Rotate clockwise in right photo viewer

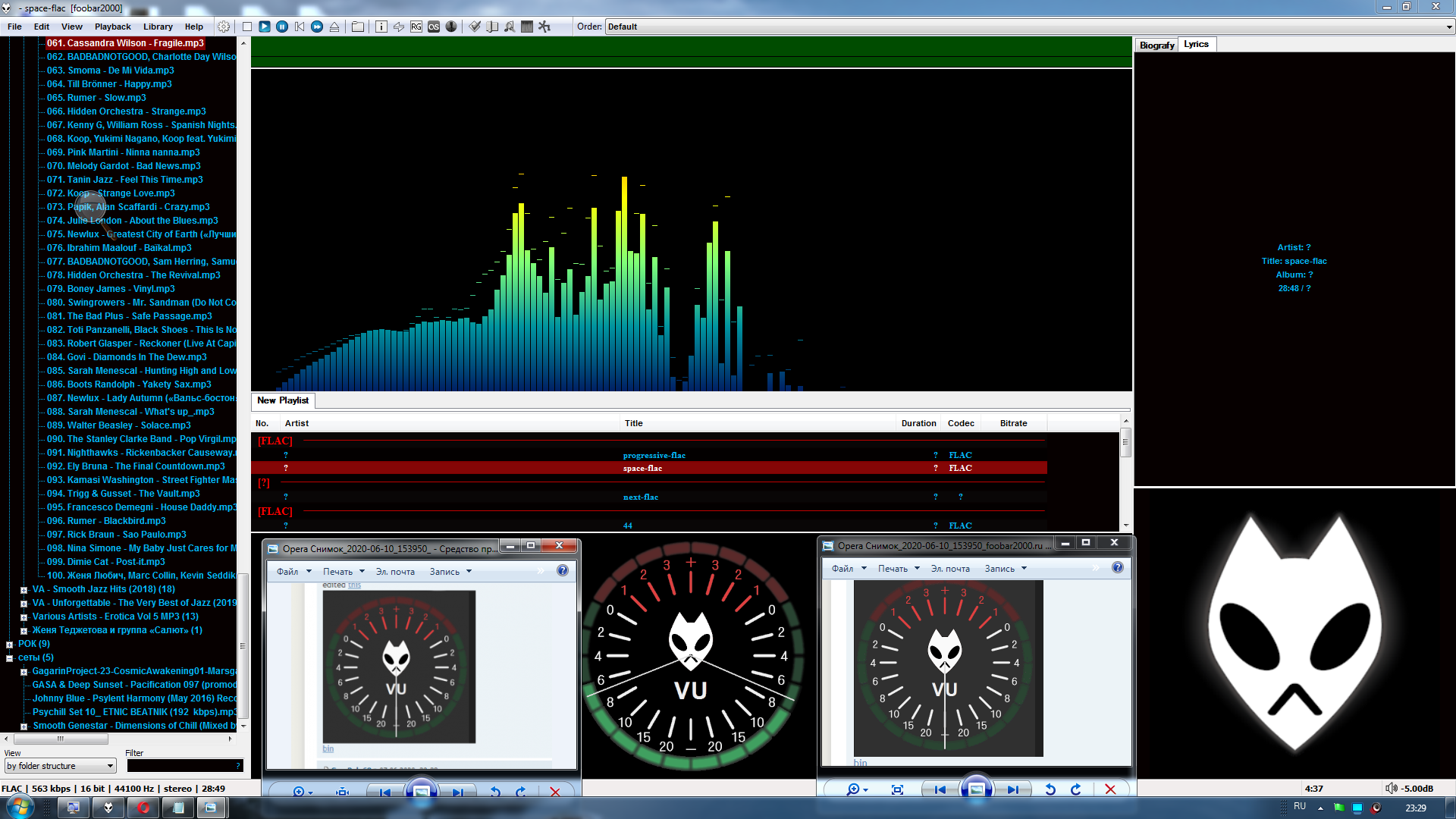(1075, 789)
